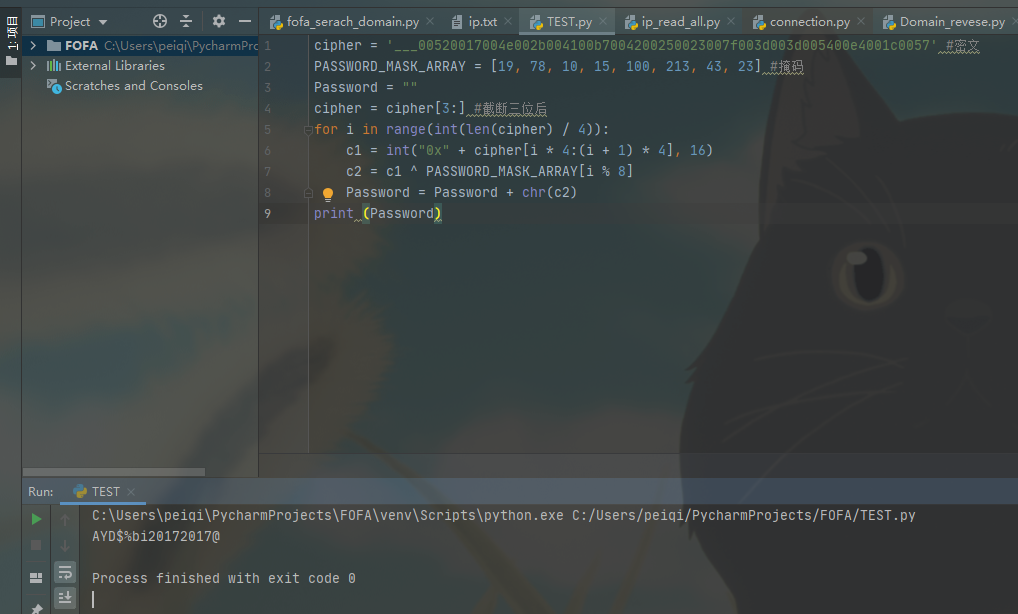Switch to the connection.py editor tab

(808, 22)
